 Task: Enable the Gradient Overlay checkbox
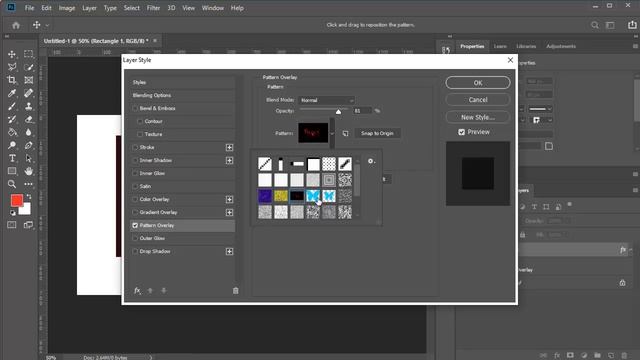pos(135,213)
